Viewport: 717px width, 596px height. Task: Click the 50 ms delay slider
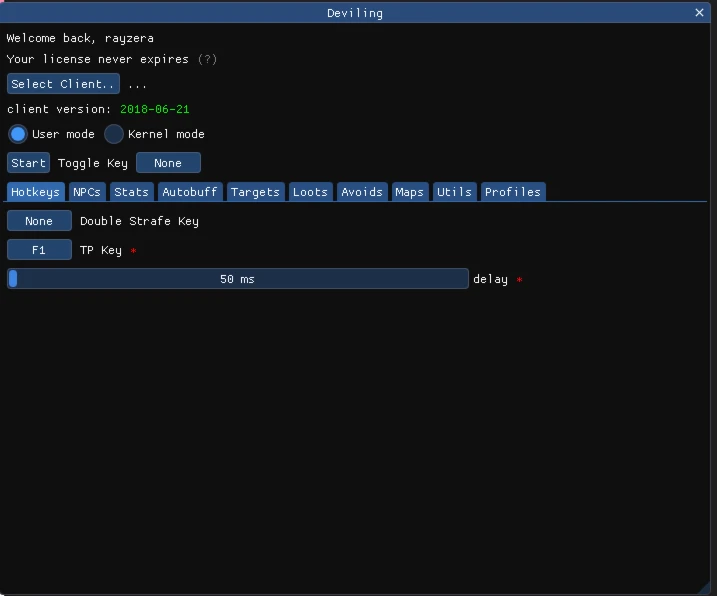[x=237, y=279]
